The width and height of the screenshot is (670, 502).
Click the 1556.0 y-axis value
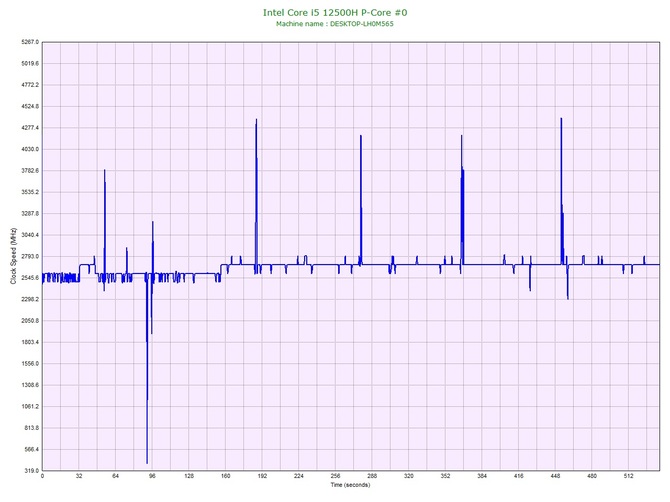(30, 364)
